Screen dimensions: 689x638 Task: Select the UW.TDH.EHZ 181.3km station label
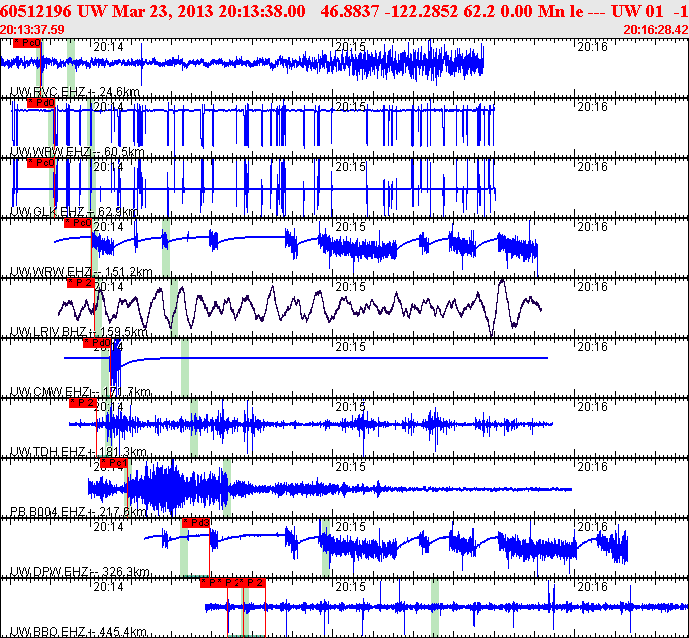[78, 452]
